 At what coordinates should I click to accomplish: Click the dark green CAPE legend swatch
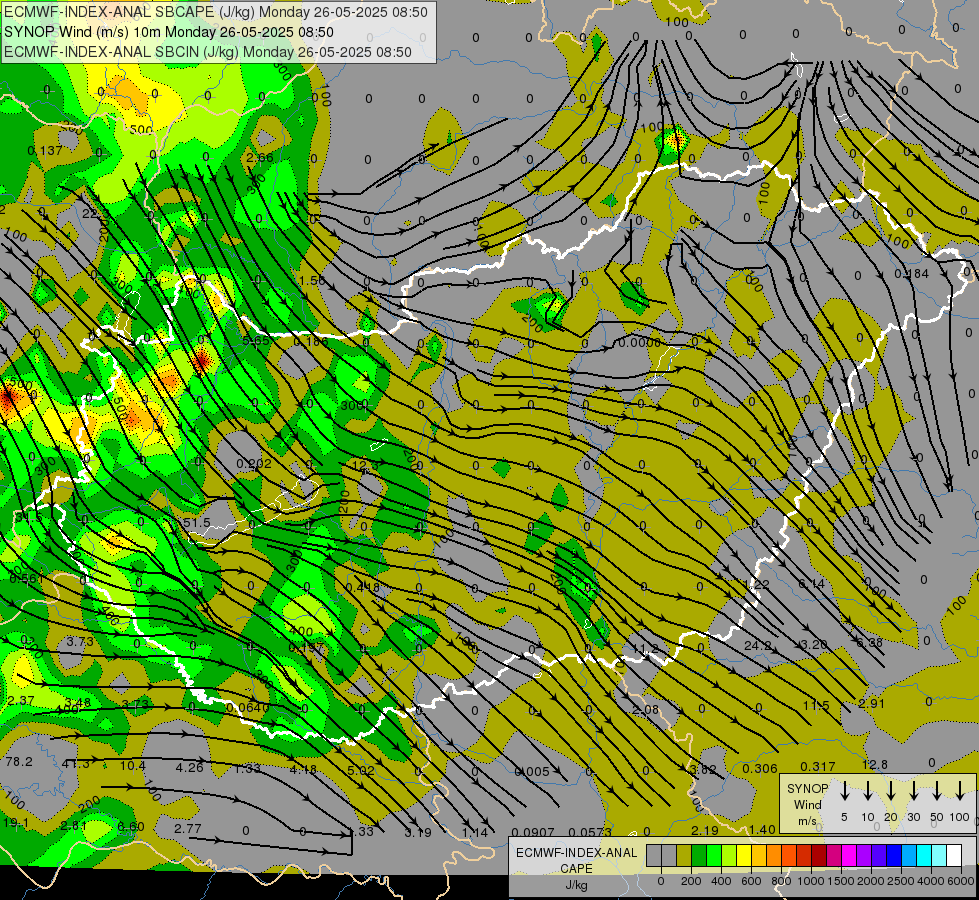pyautogui.click(x=699, y=856)
